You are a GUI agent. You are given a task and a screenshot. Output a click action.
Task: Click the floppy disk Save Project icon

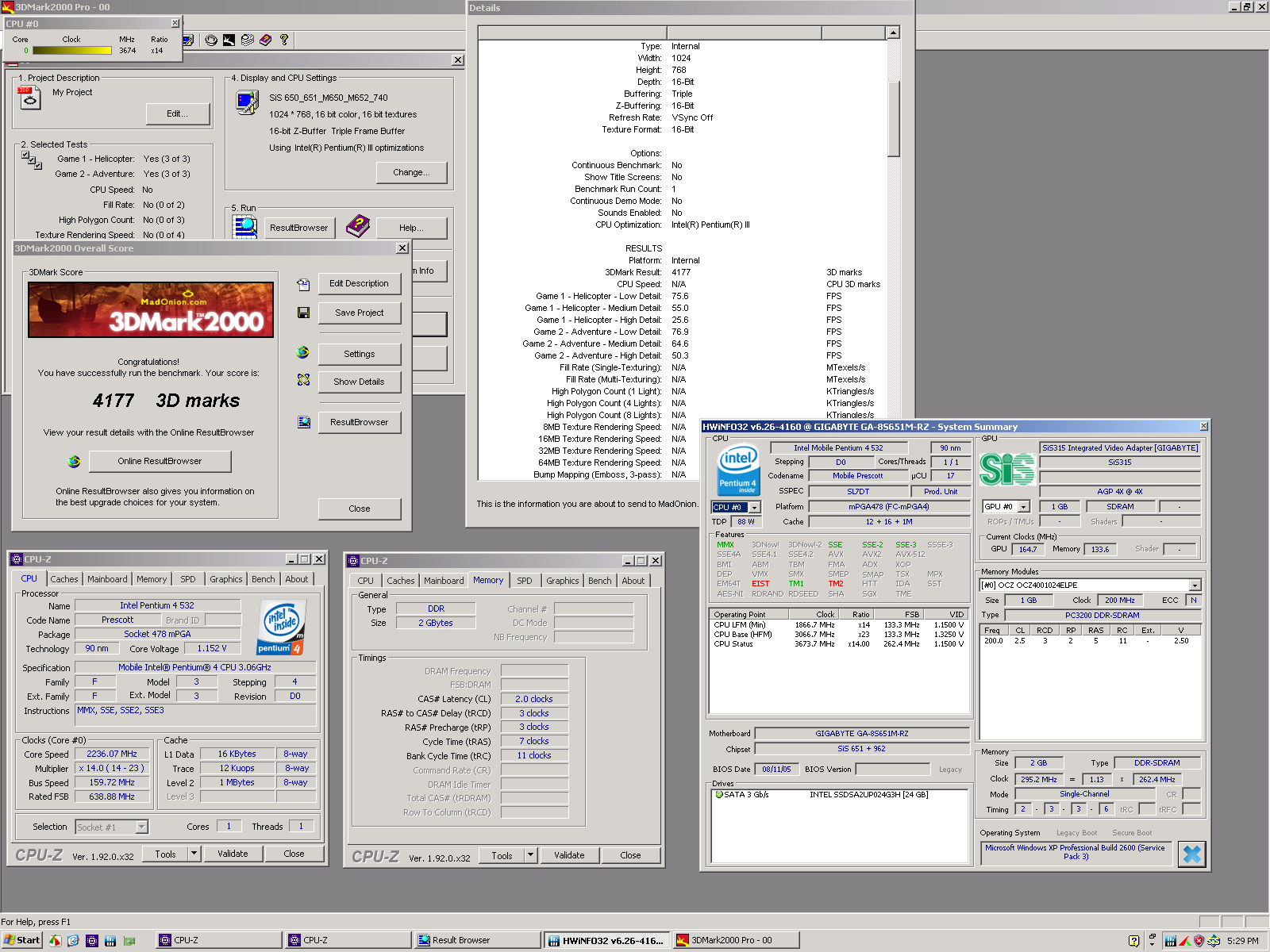303,313
